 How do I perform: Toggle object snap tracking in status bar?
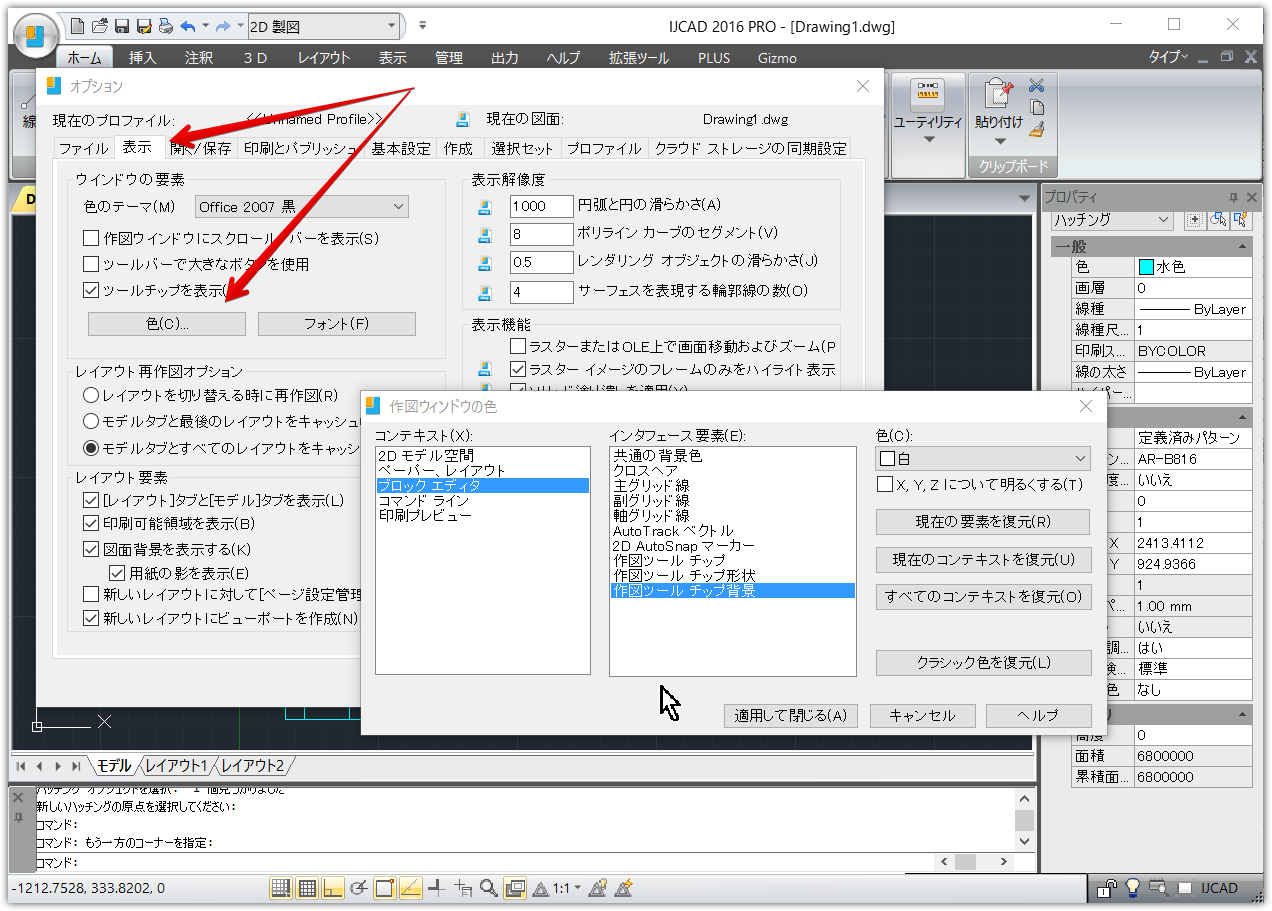pos(411,888)
